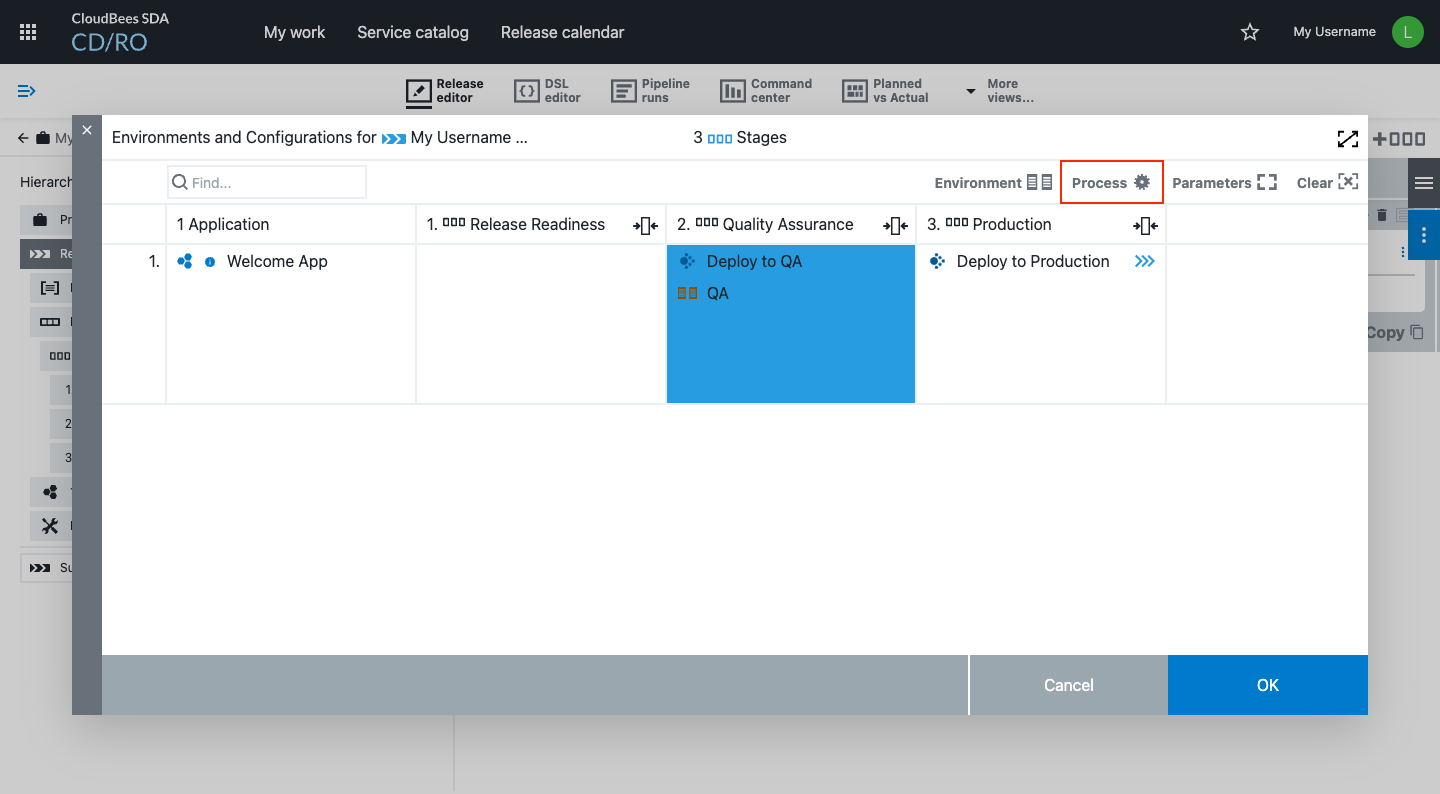Open the Service catalog menu
The image size is (1440, 794).
click(412, 32)
